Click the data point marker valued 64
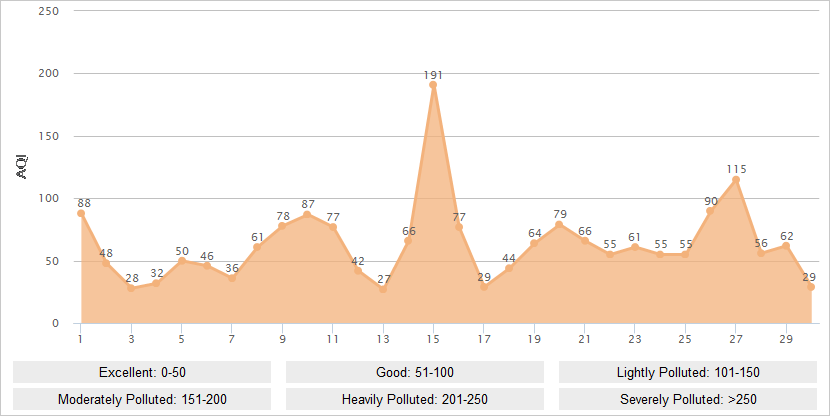 coord(534,243)
